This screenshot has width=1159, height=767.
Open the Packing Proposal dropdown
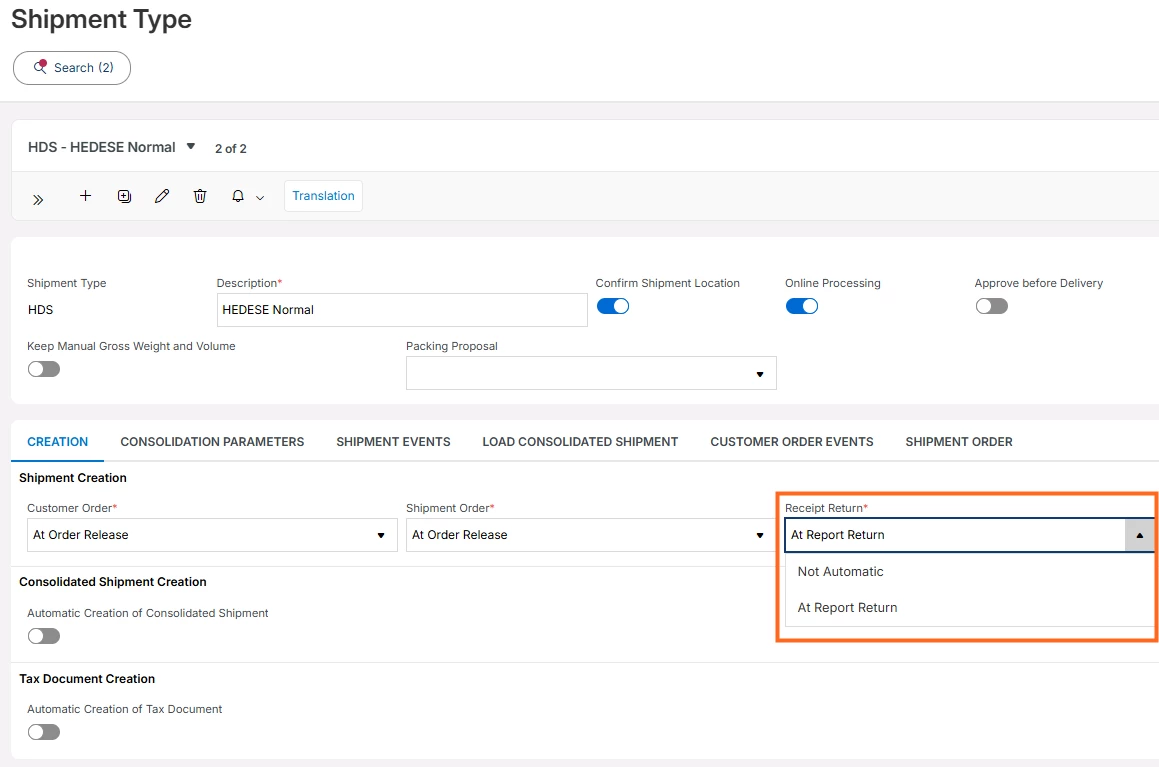click(x=590, y=373)
